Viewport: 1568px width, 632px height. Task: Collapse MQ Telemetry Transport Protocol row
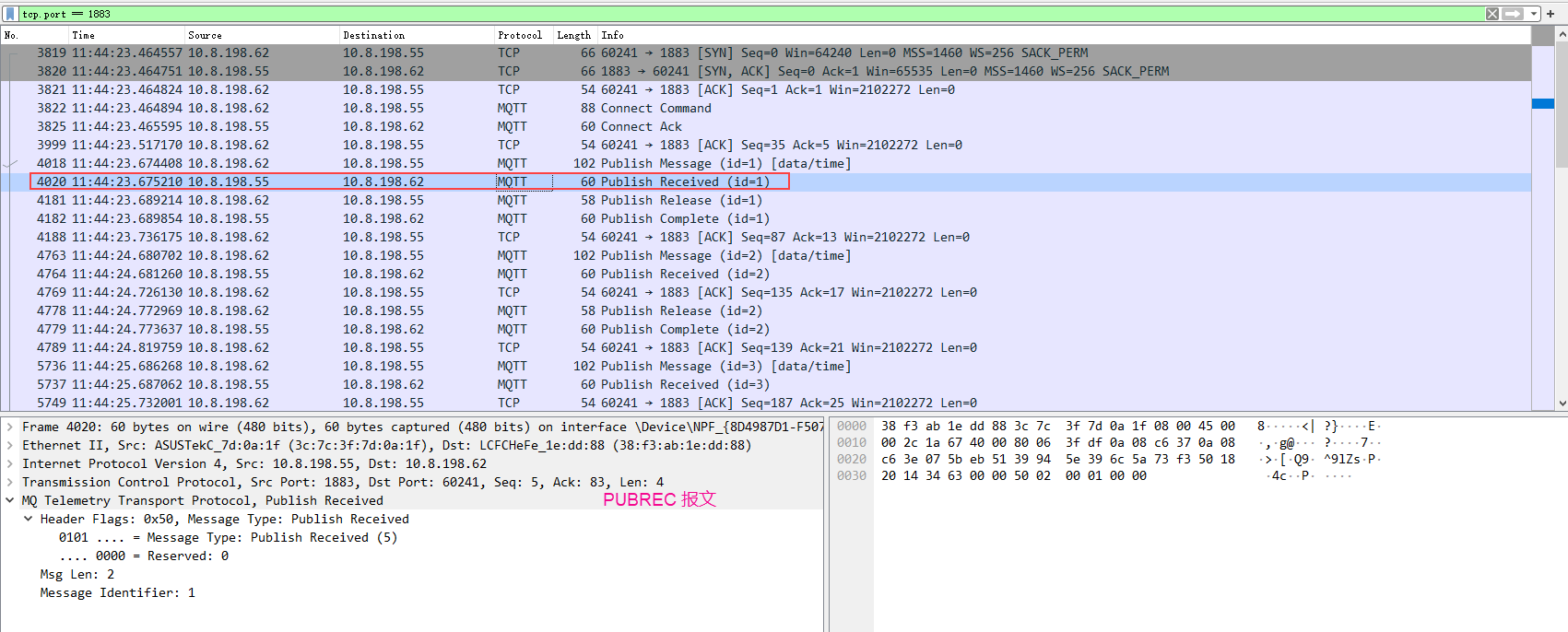click(10, 500)
